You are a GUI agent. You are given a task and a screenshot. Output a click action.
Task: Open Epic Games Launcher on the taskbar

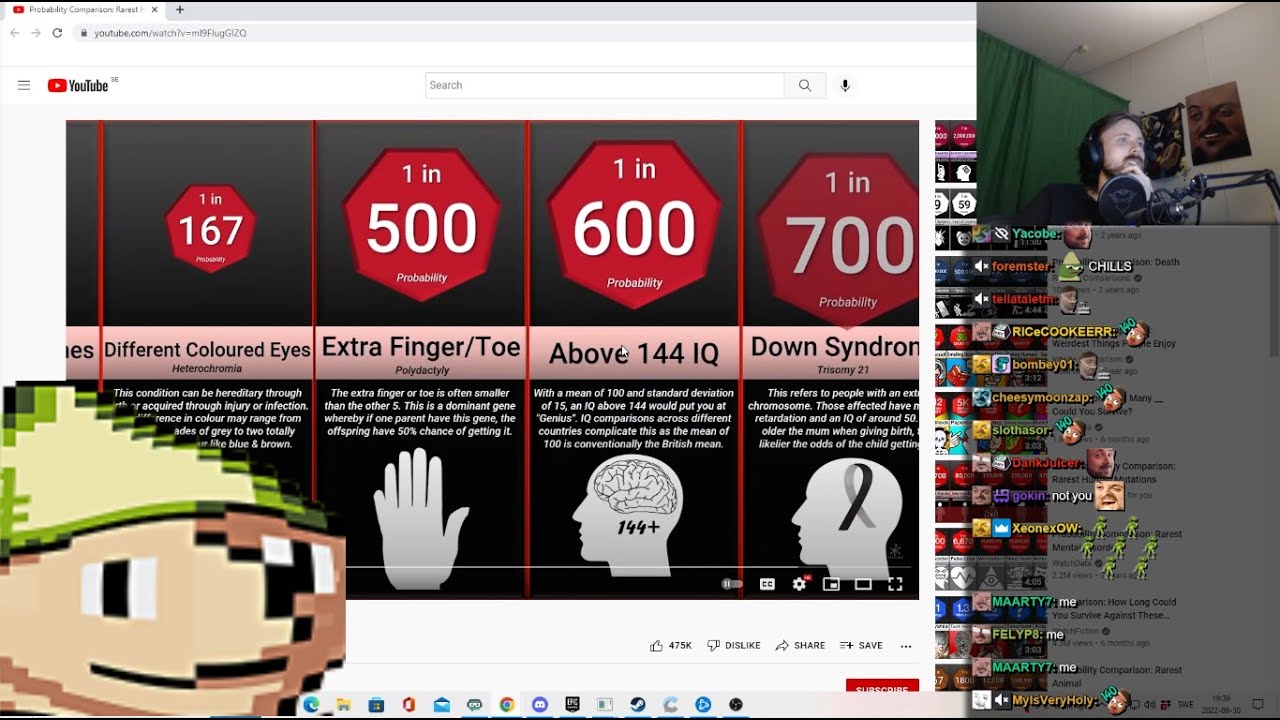(572, 705)
